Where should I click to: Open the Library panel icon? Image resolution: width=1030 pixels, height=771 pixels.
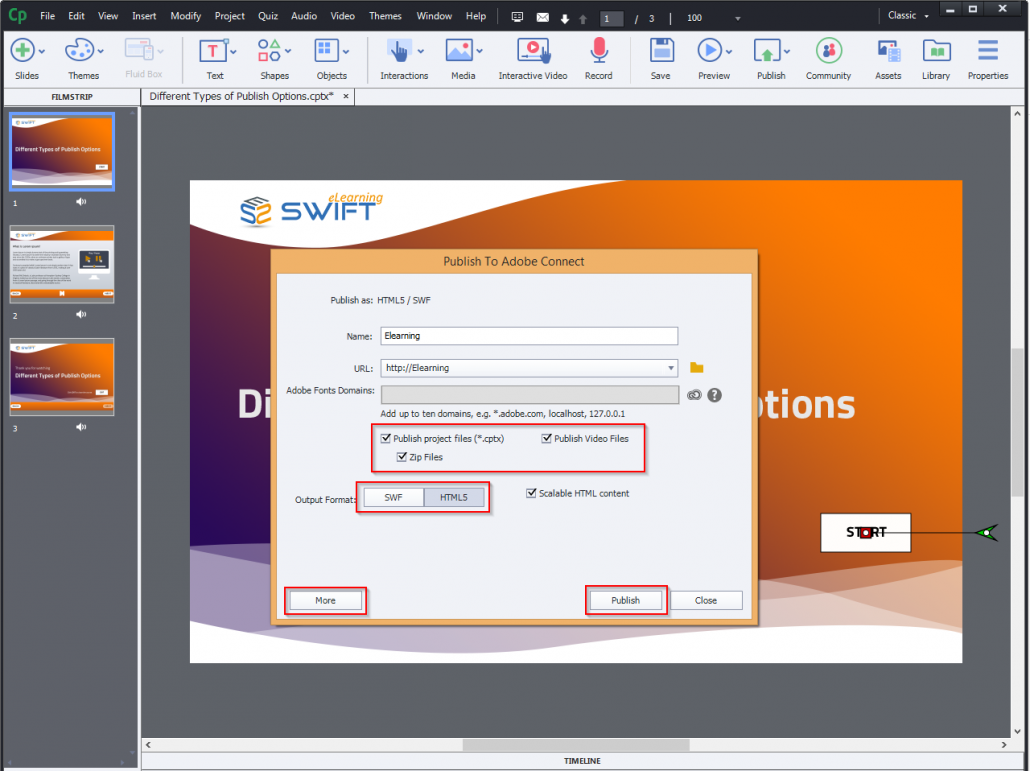(937, 51)
